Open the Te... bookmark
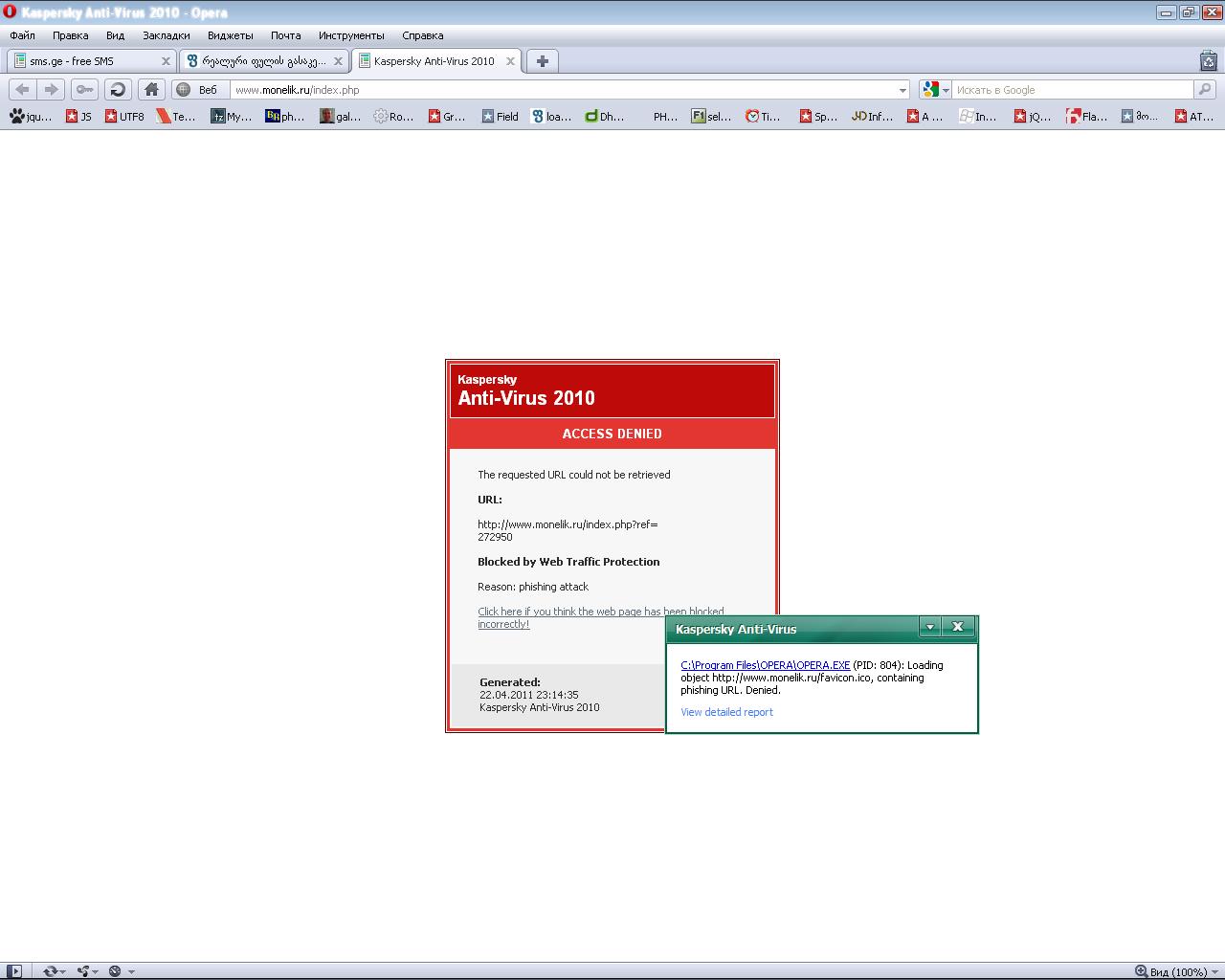The image size is (1225, 980). [177, 116]
